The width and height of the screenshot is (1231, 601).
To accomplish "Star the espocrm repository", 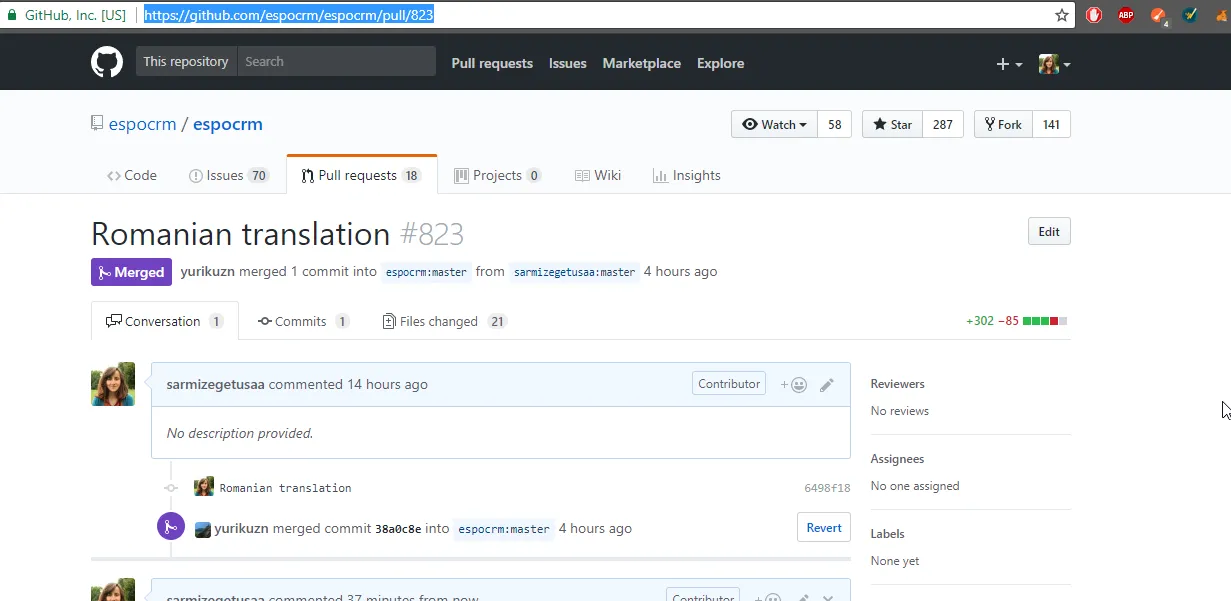I will 892,124.
